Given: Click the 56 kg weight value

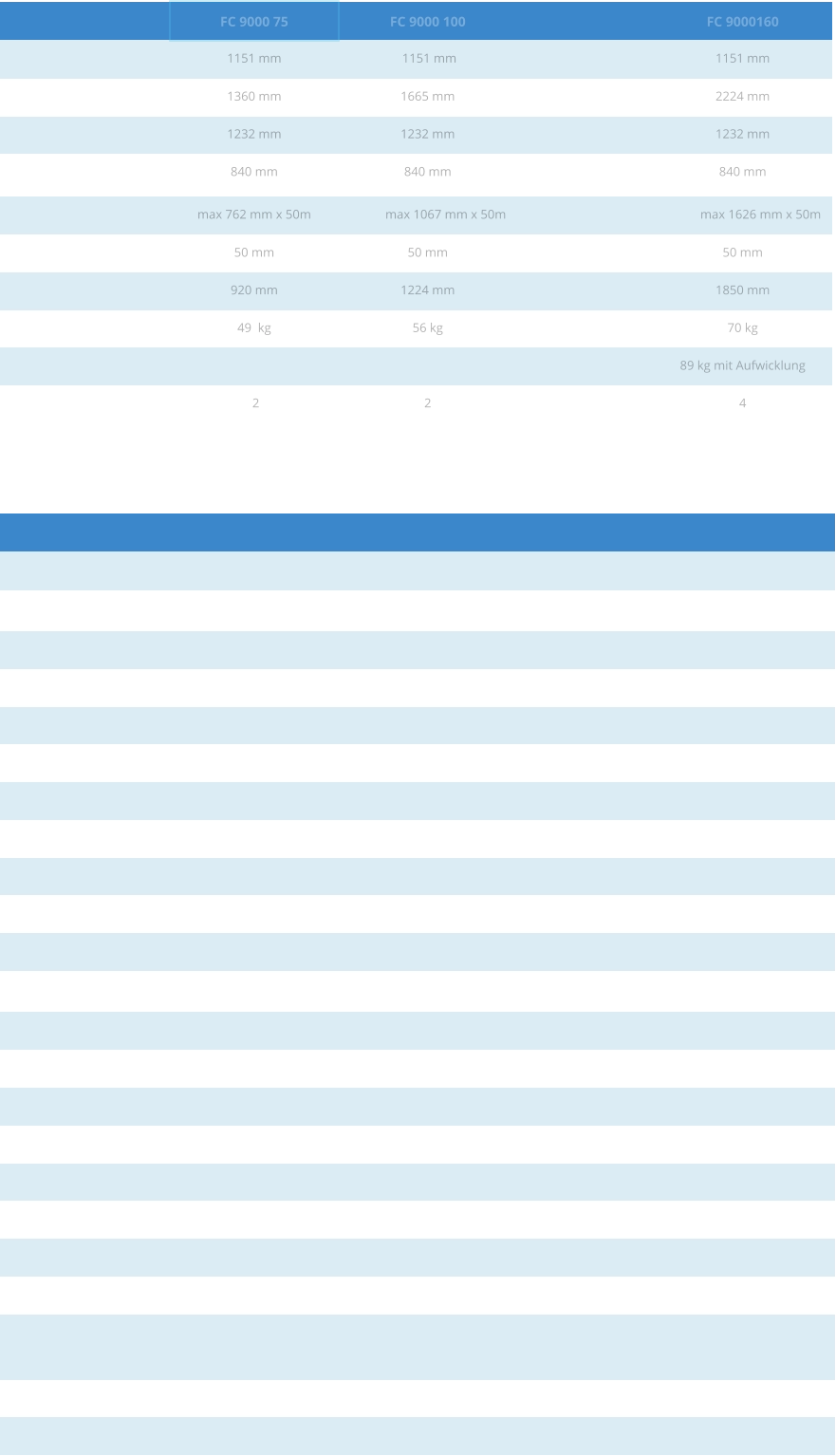Looking at the screenshot, I should click(428, 328).
